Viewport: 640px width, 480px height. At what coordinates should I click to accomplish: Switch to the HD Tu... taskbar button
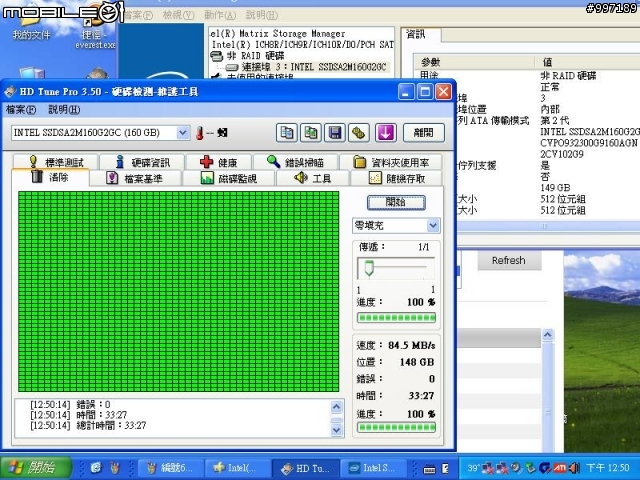pyautogui.click(x=306, y=468)
